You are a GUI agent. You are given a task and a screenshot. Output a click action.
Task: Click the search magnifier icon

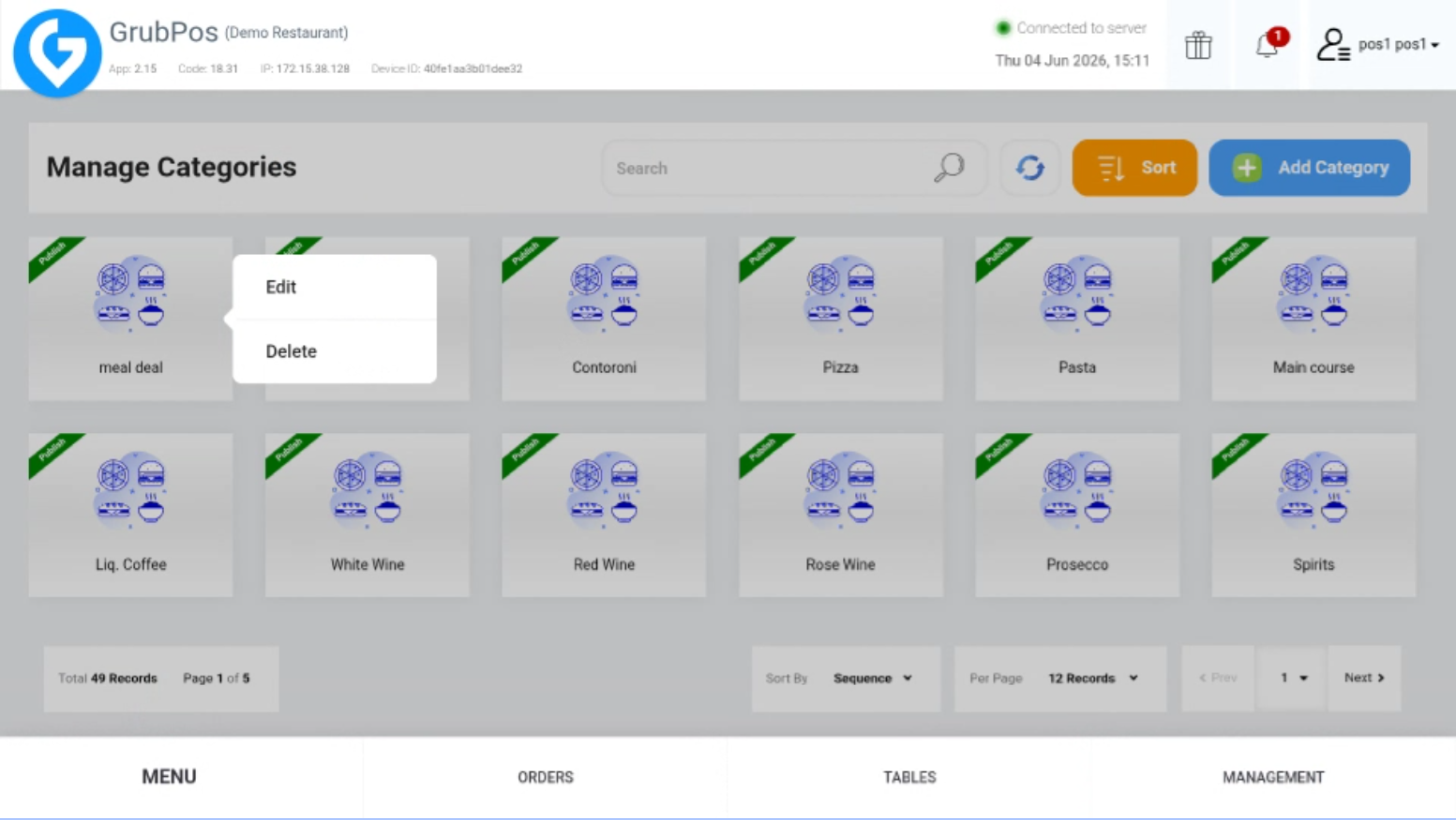point(949,168)
